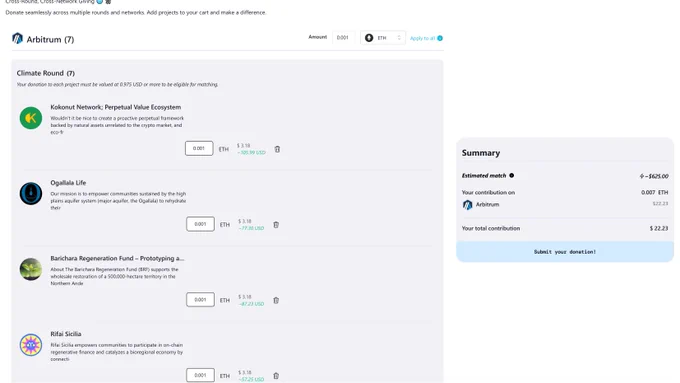Click the Apply to all link
The width and height of the screenshot is (680, 383).
click(x=422, y=38)
